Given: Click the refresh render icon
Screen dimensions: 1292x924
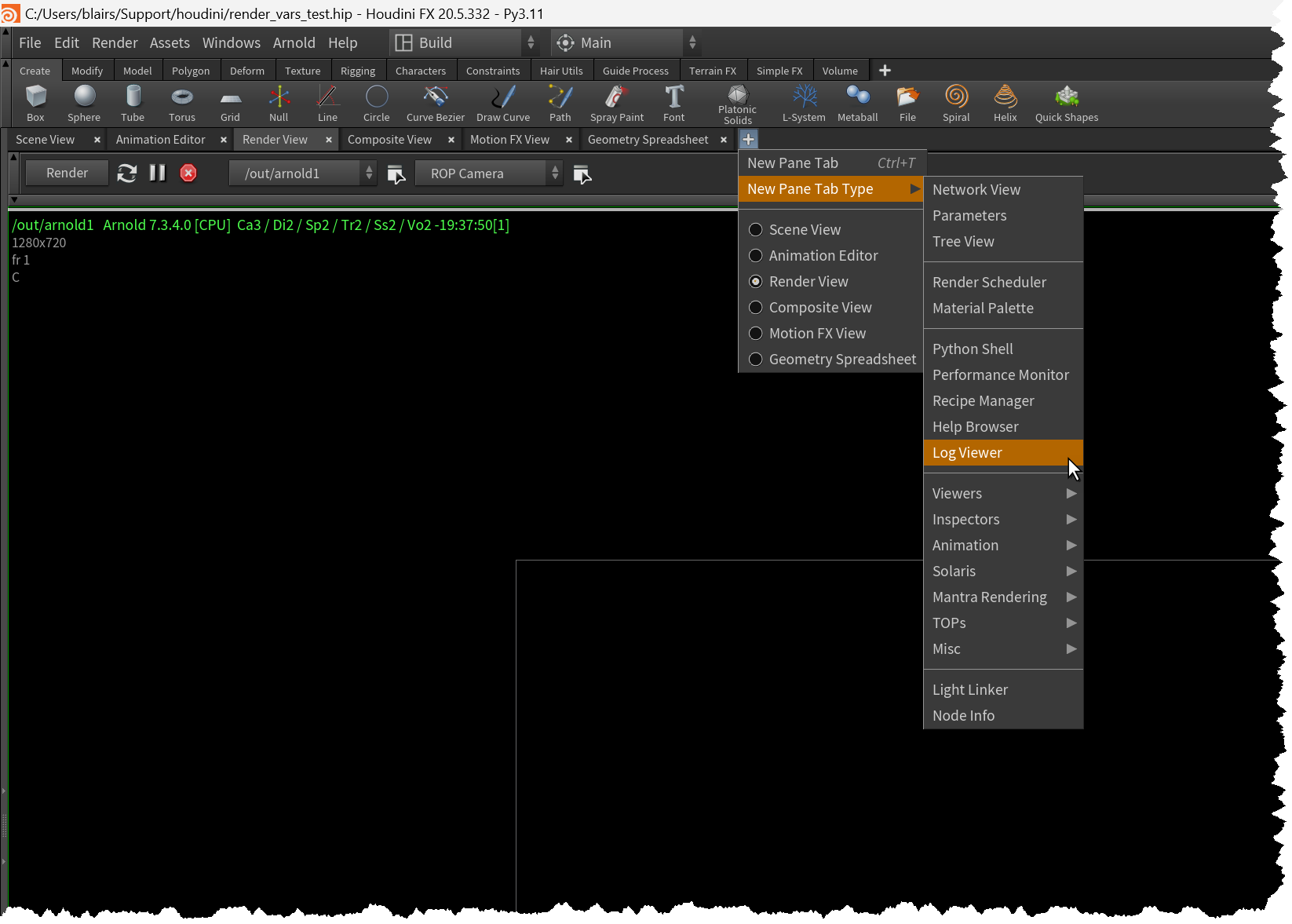Looking at the screenshot, I should [127, 173].
